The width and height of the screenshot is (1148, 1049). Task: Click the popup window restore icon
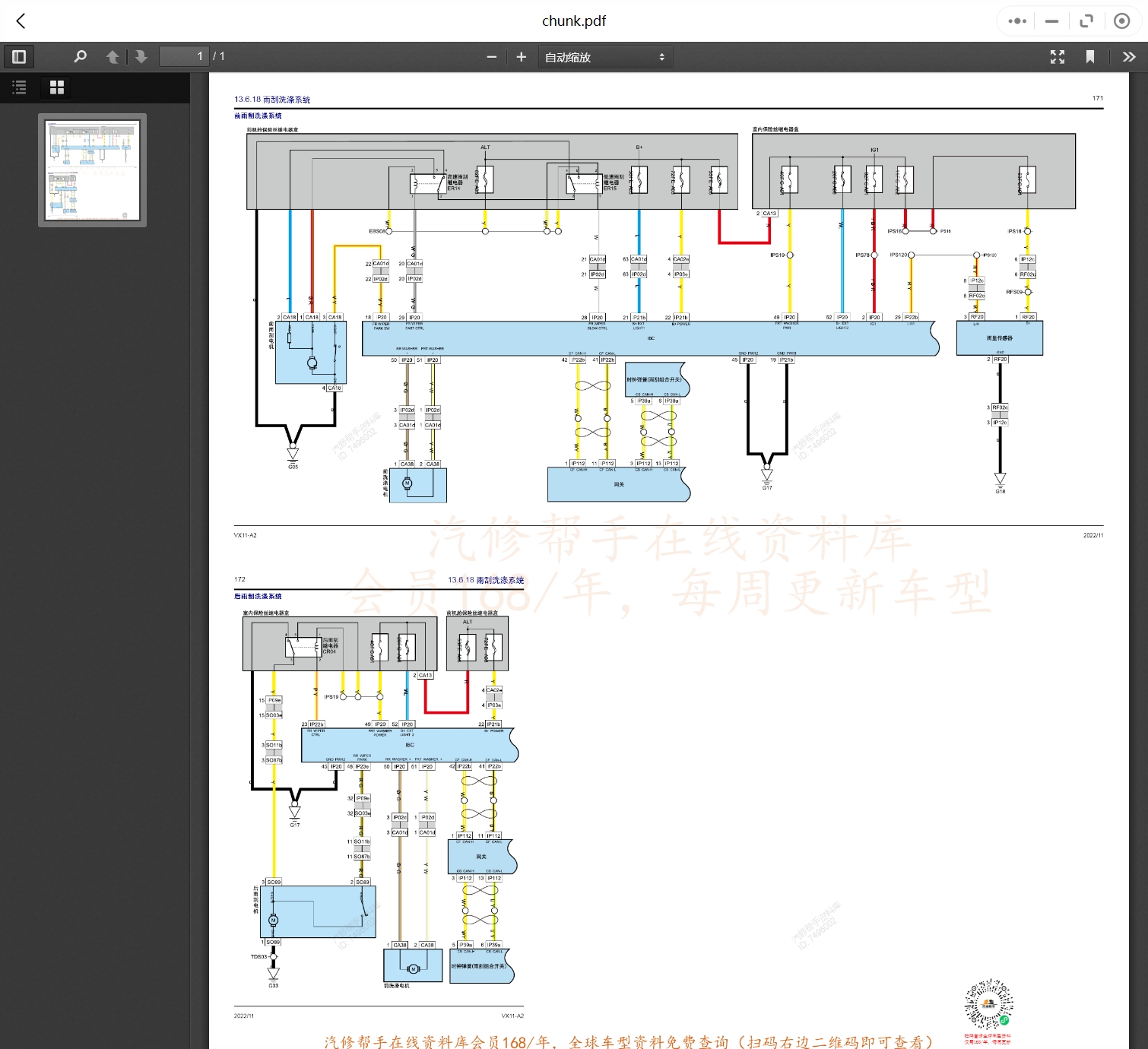(x=1086, y=21)
